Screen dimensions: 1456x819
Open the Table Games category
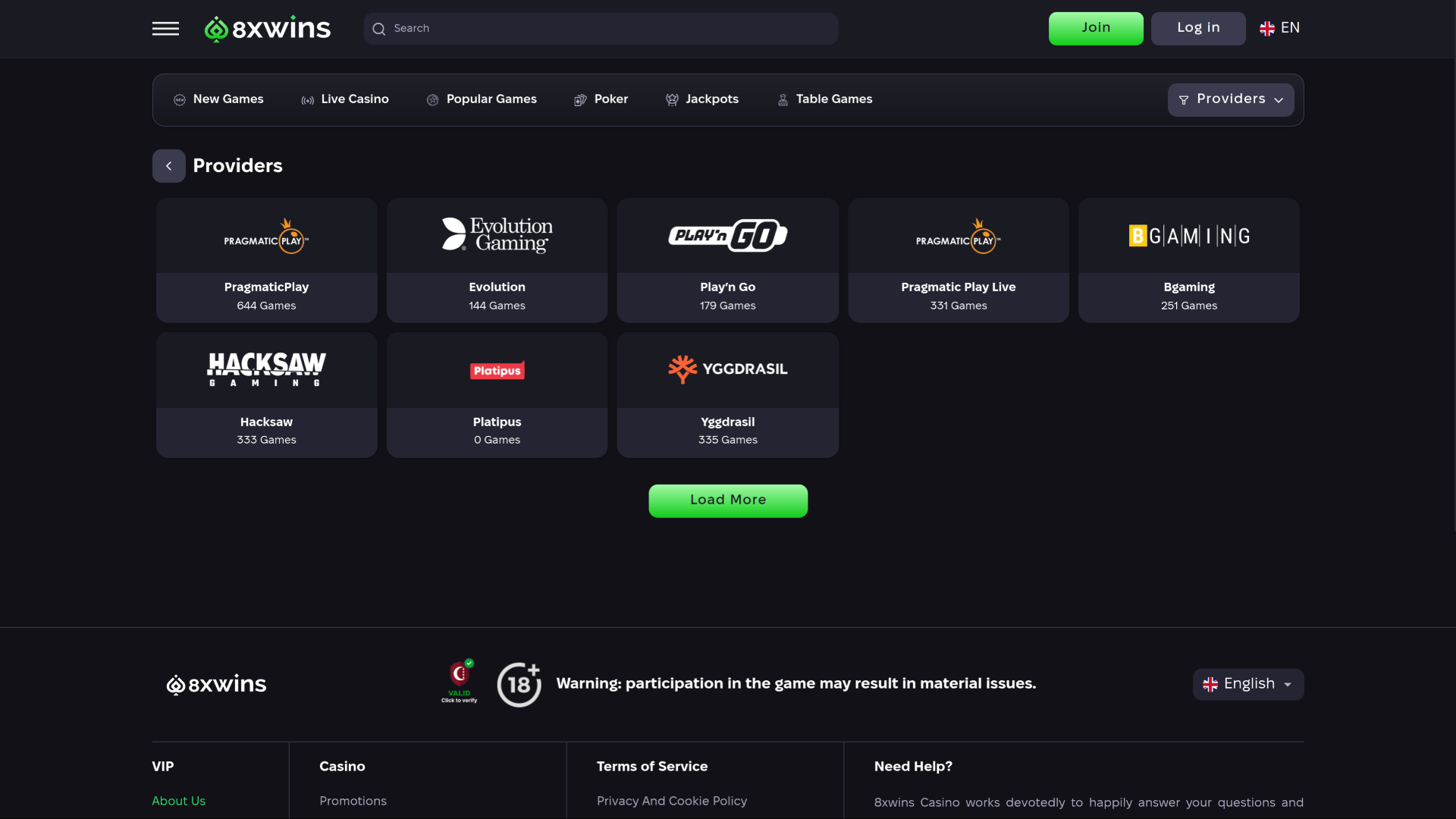point(825,99)
